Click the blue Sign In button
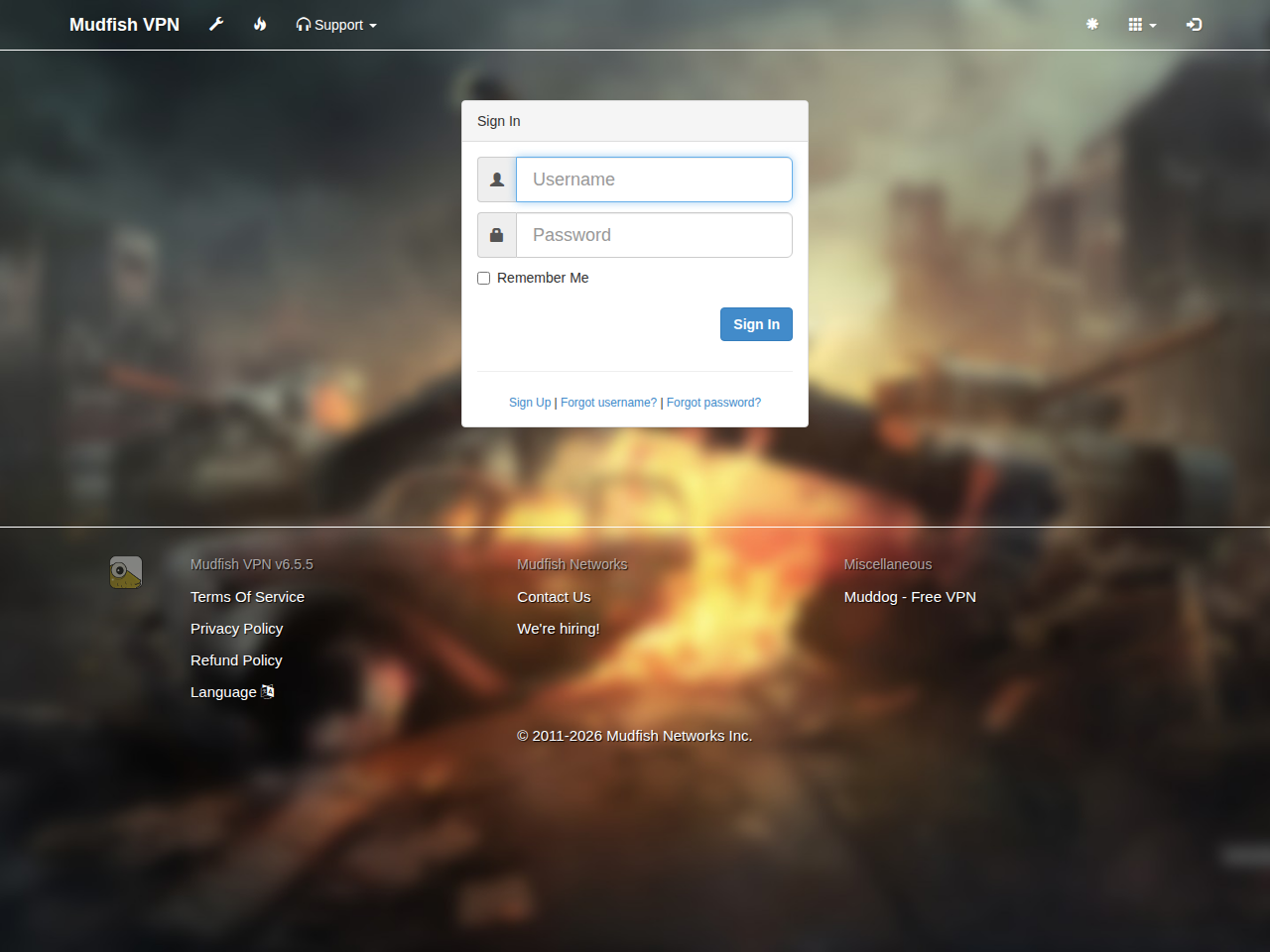Image resolution: width=1270 pixels, height=952 pixels. tap(756, 324)
